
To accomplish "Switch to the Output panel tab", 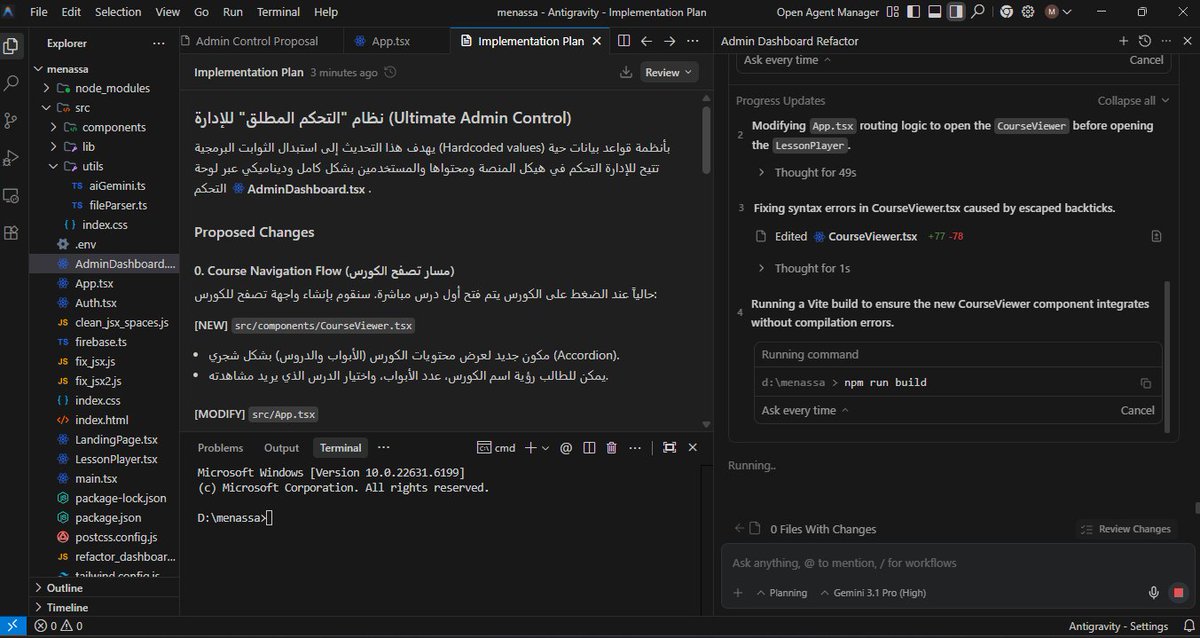I will coord(281,448).
